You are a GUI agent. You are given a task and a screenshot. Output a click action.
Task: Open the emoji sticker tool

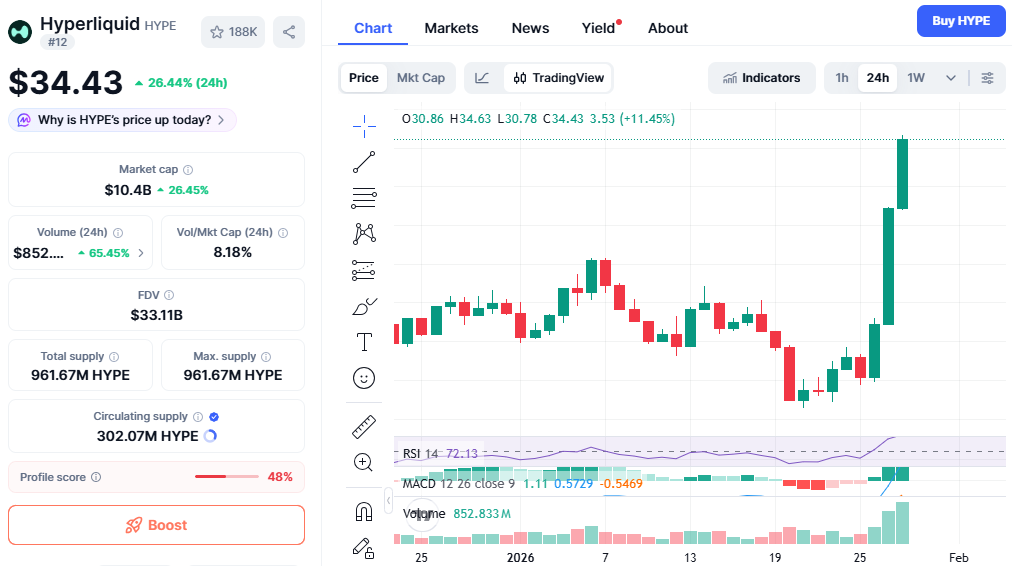(x=364, y=378)
